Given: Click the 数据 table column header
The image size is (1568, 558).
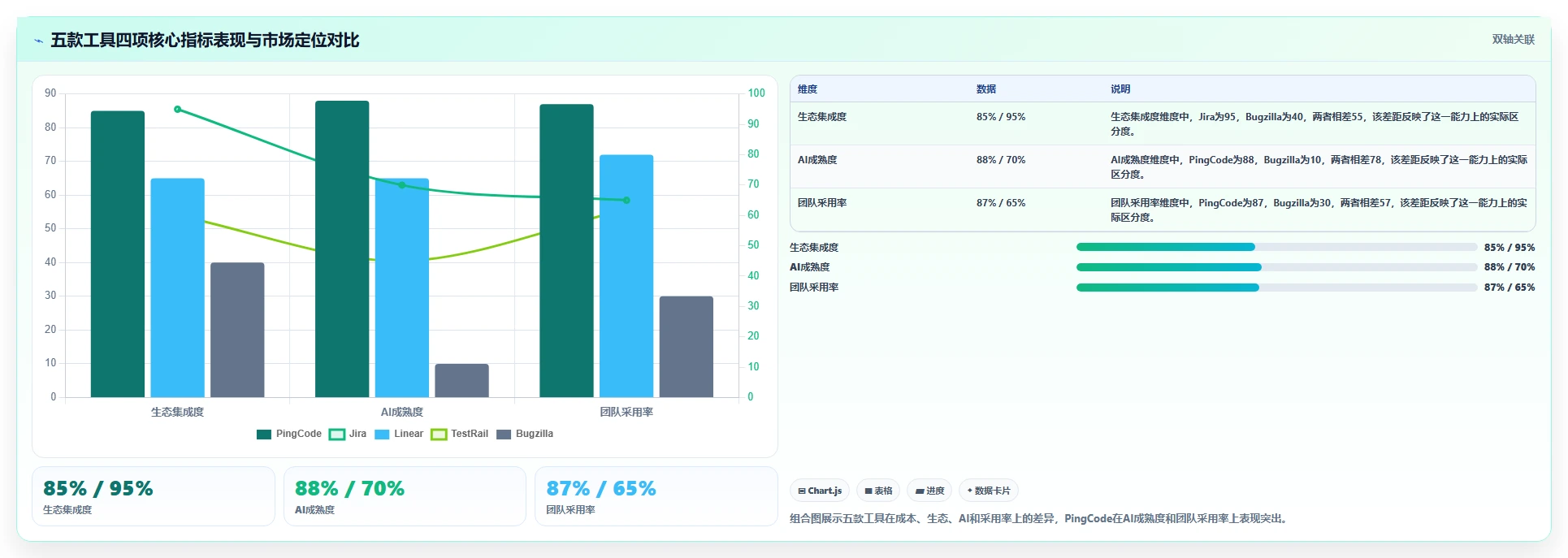Looking at the screenshot, I should (x=986, y=89).
